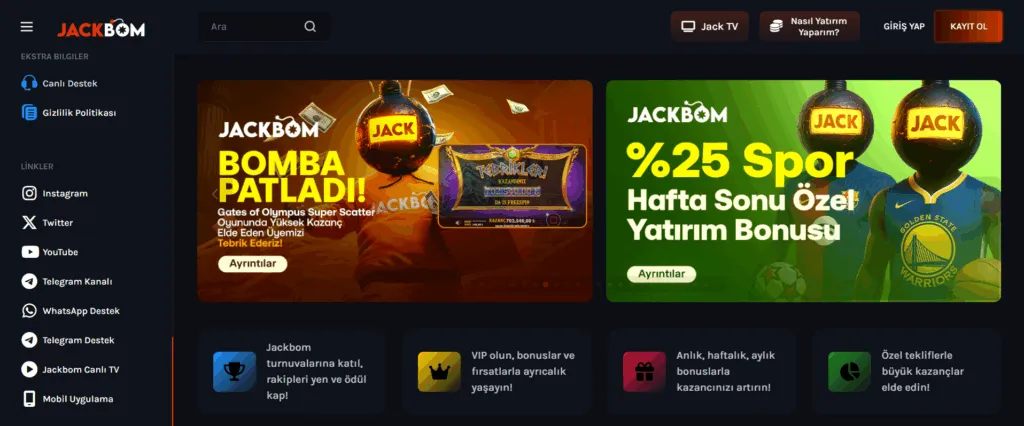The height and width of the screenshot is (426, 1024).
Task: Open the YouTube icon link
Action: (29, 252)
